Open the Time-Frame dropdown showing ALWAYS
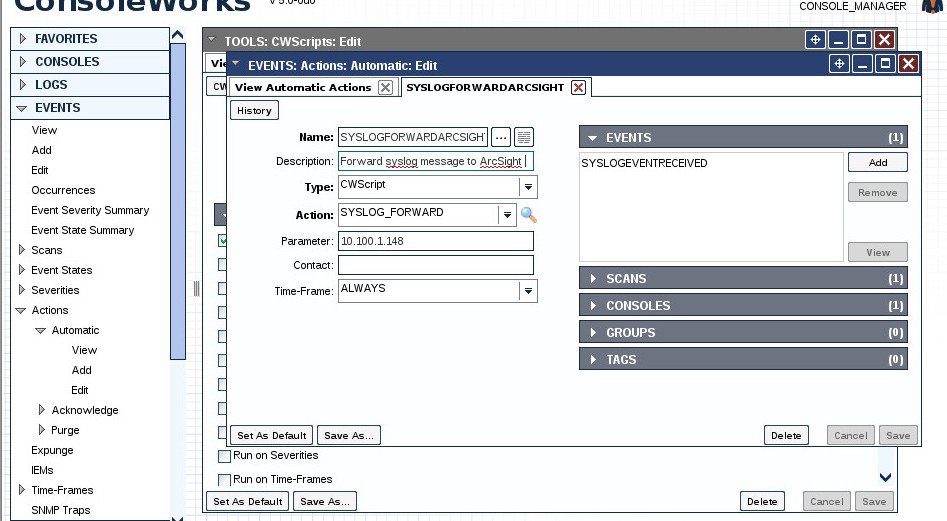Screen dimensions: 947x521 coord(527,291)
